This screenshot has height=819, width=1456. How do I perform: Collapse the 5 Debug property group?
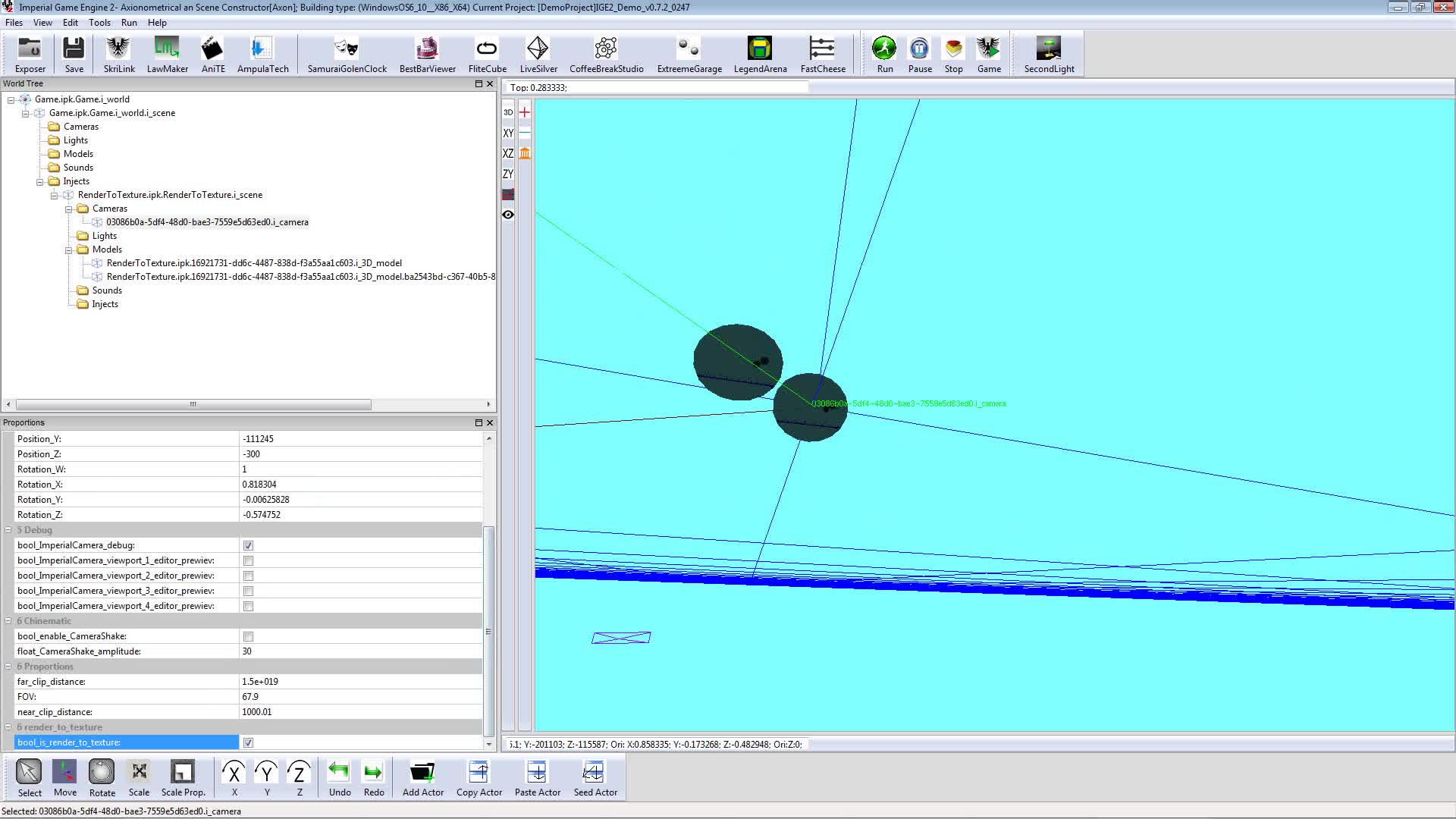coord(8,530)
